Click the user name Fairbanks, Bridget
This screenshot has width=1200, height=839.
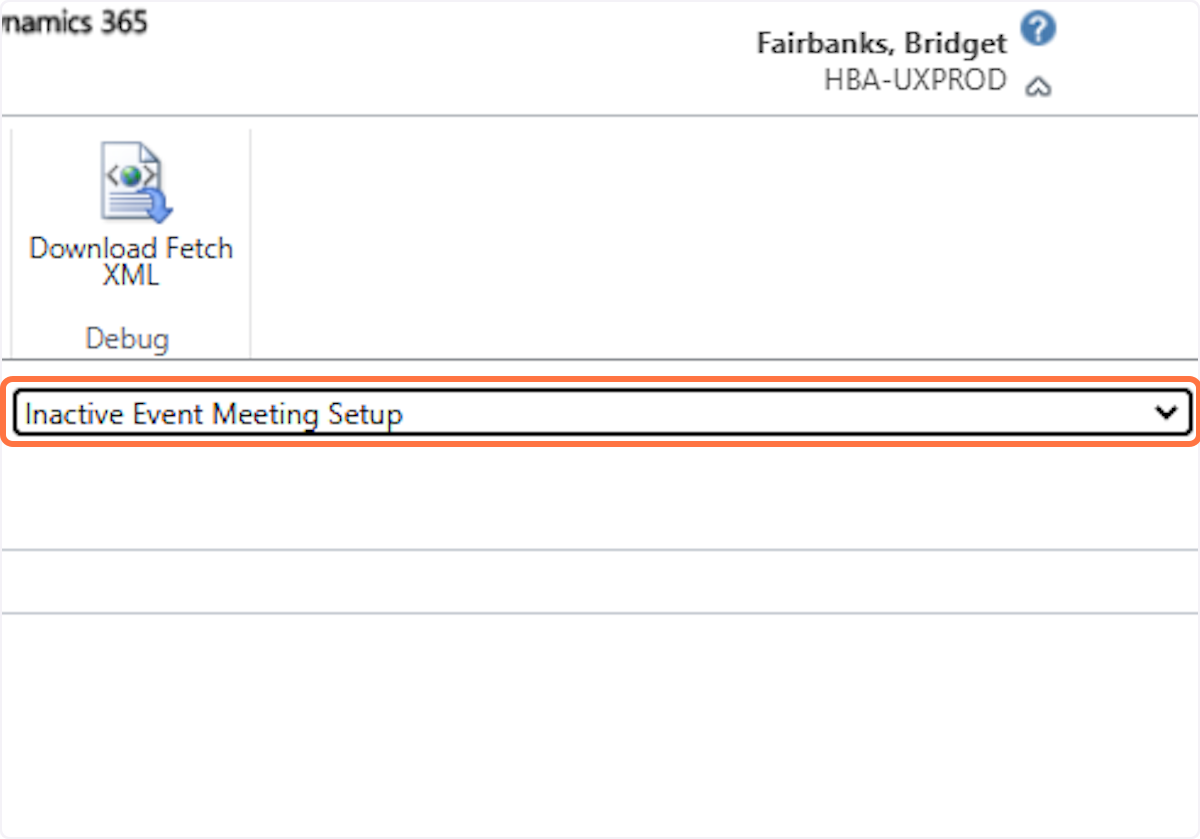[x=881, y=45]
